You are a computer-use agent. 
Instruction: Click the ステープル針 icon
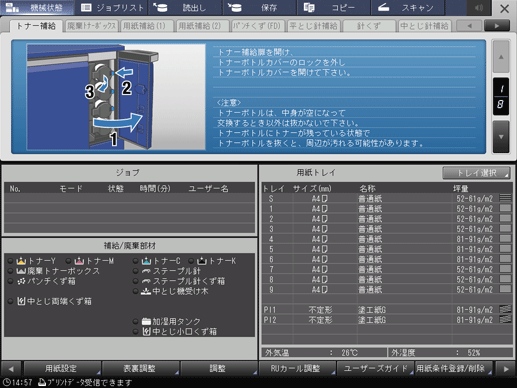pos(146,271)
